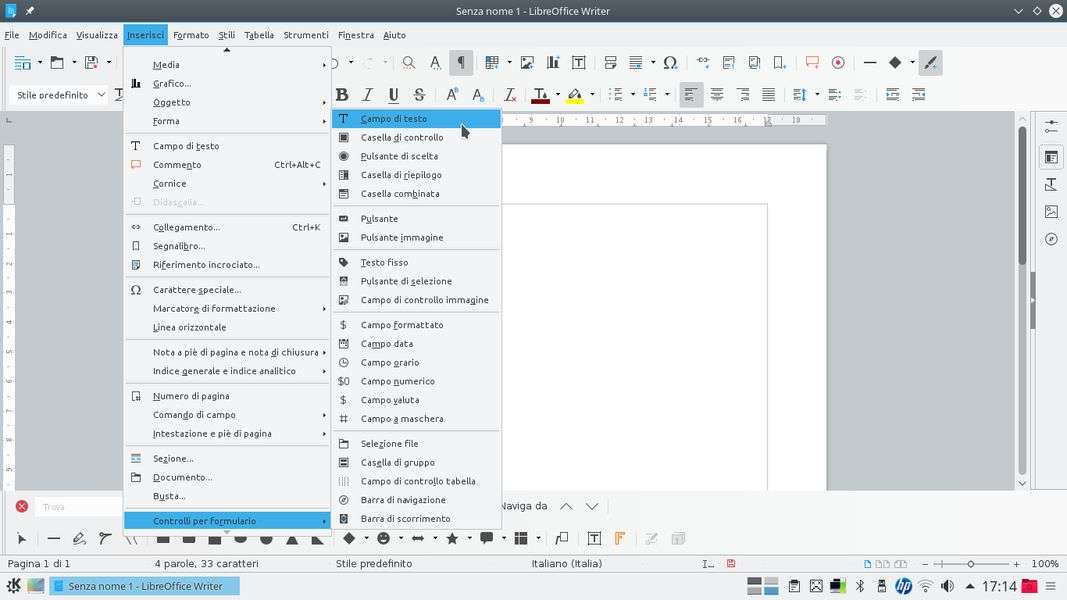Click the Italic formatting icon
The width and height of the screenshot is (1067, 600).
[x=367, y=95]
